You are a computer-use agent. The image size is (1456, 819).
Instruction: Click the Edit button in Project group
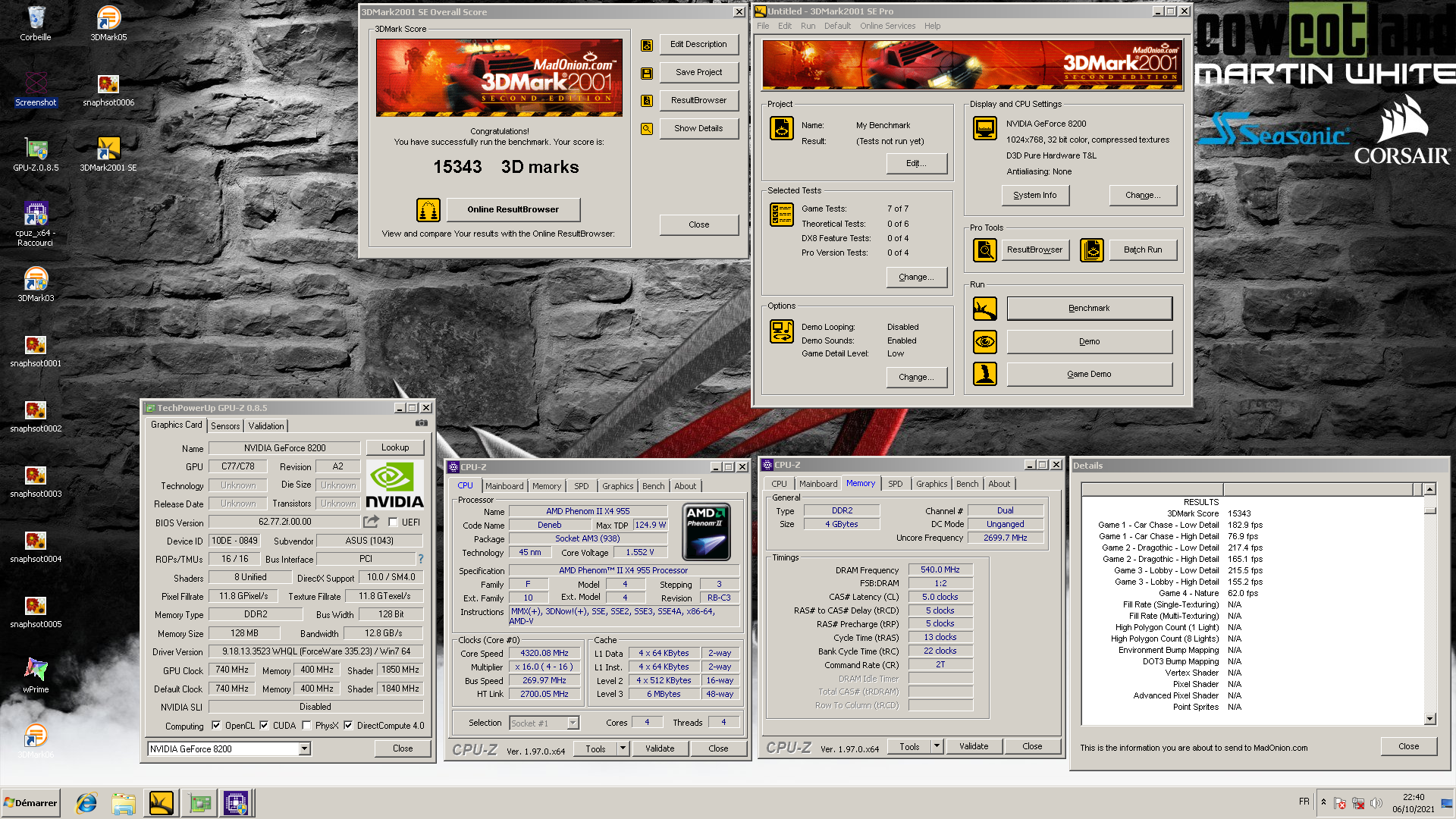click(916, 164)
